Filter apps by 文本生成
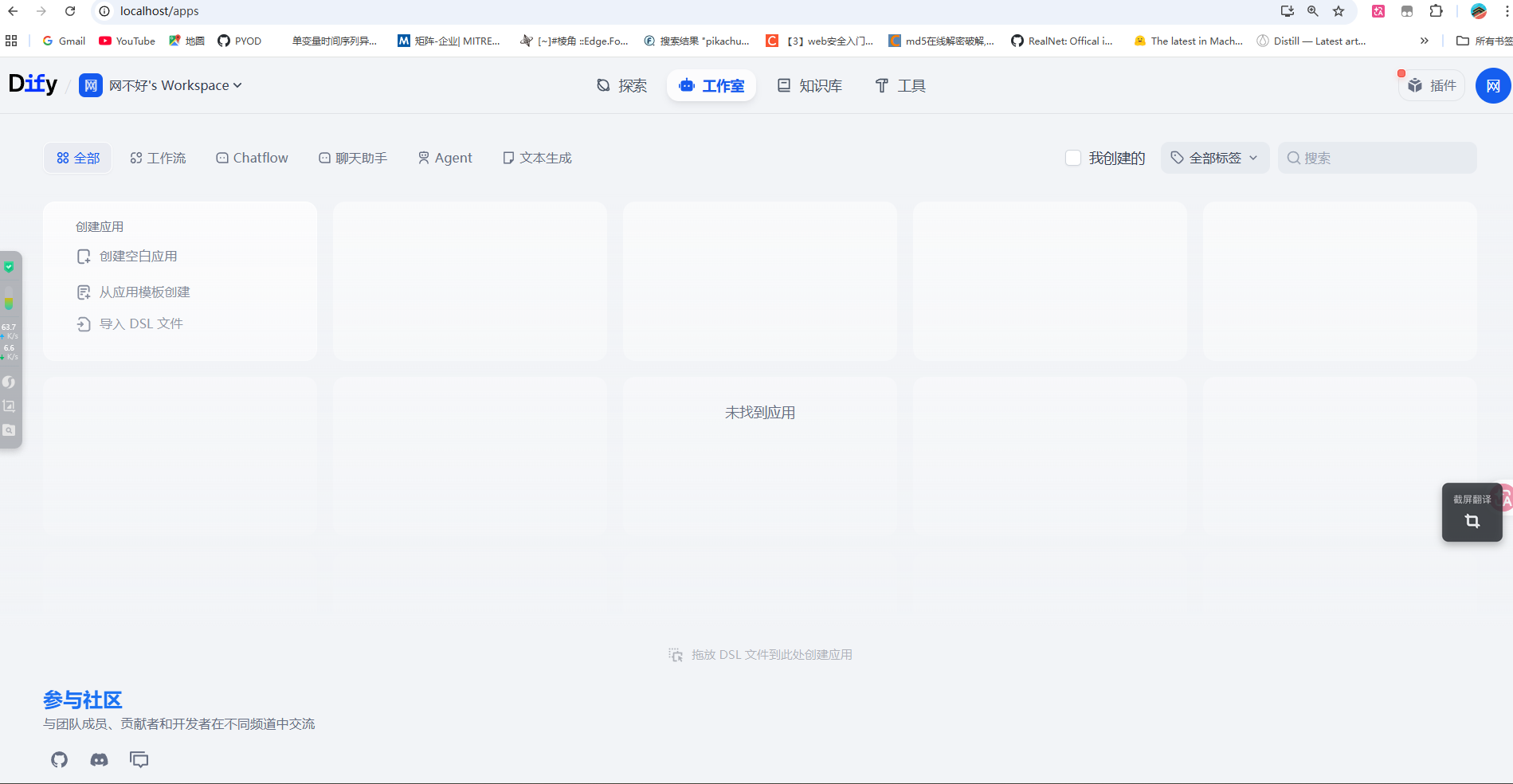1513x784 pixels. (x=537, y=158)
